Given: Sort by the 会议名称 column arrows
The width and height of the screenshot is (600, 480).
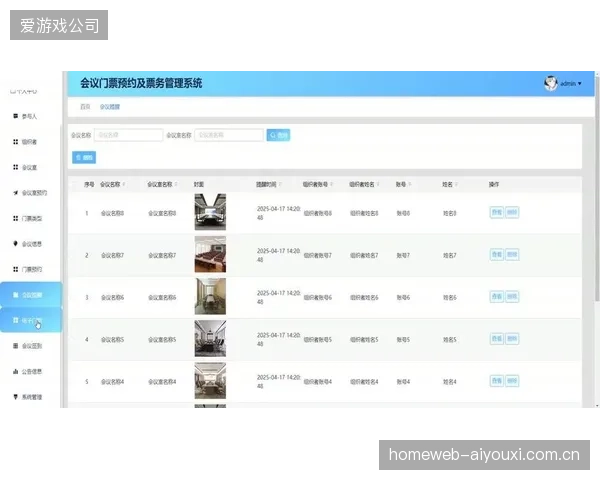Looking at the screenshot, I should [124, 184].
